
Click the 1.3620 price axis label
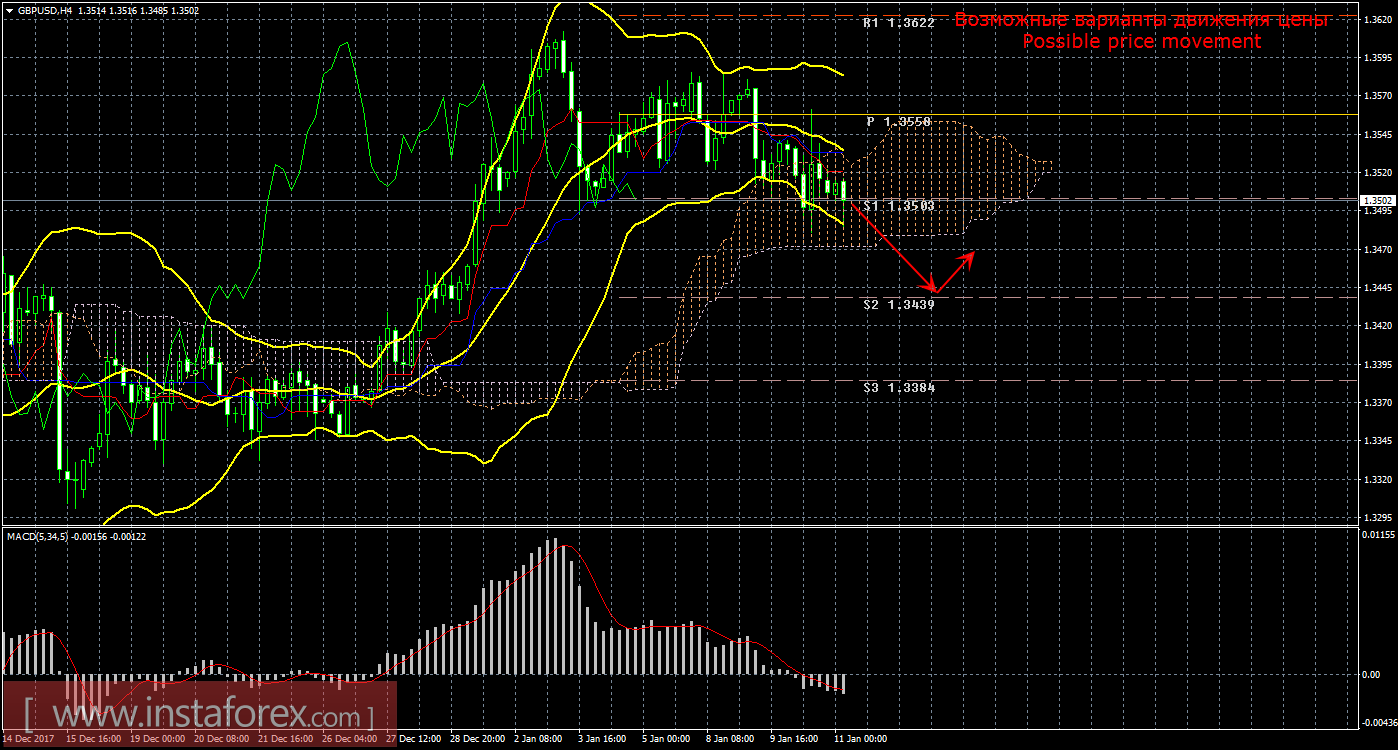[1377, 19]
